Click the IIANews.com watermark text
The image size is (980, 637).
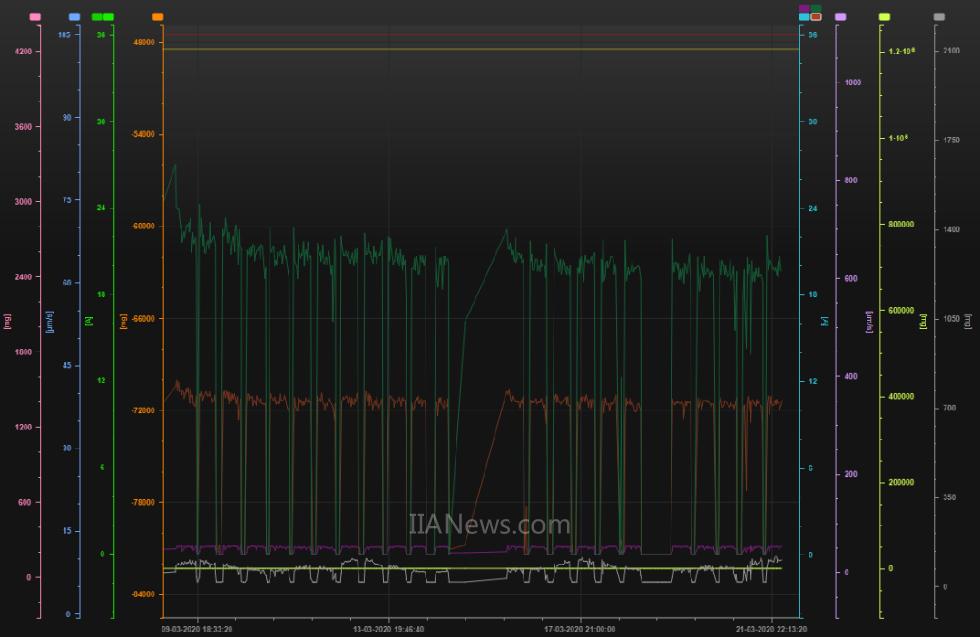coord(490,524)
